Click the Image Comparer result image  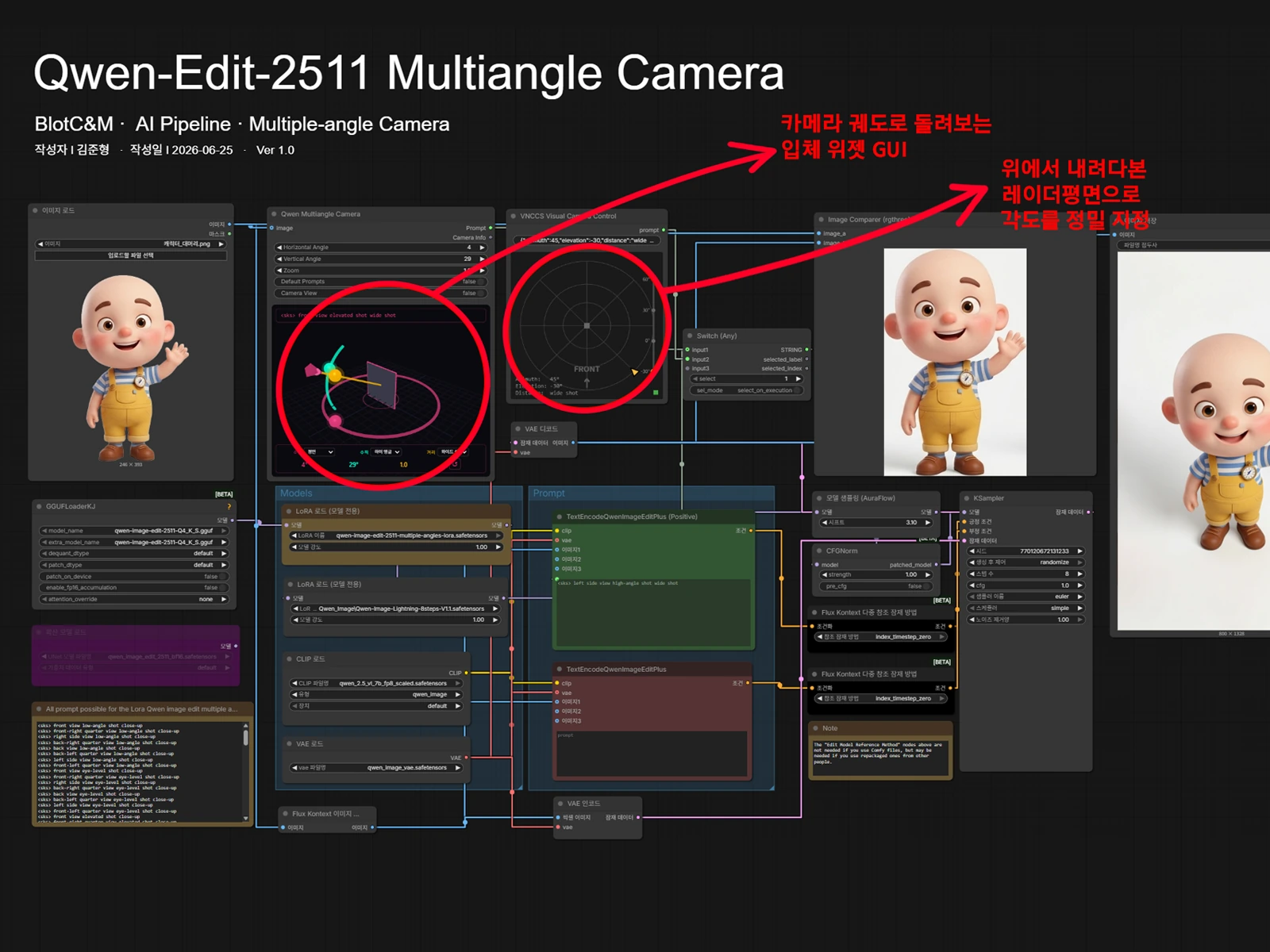(955, 362)
